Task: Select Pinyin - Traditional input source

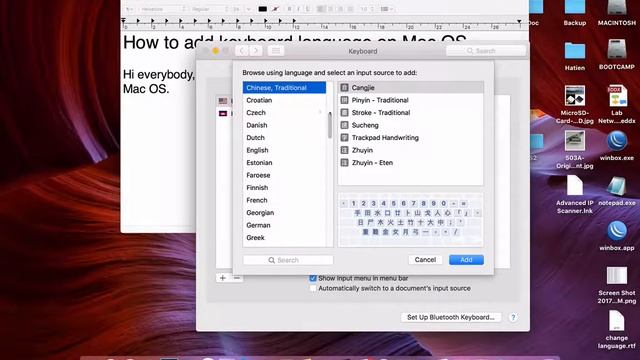Action: [x=411, y=100]
